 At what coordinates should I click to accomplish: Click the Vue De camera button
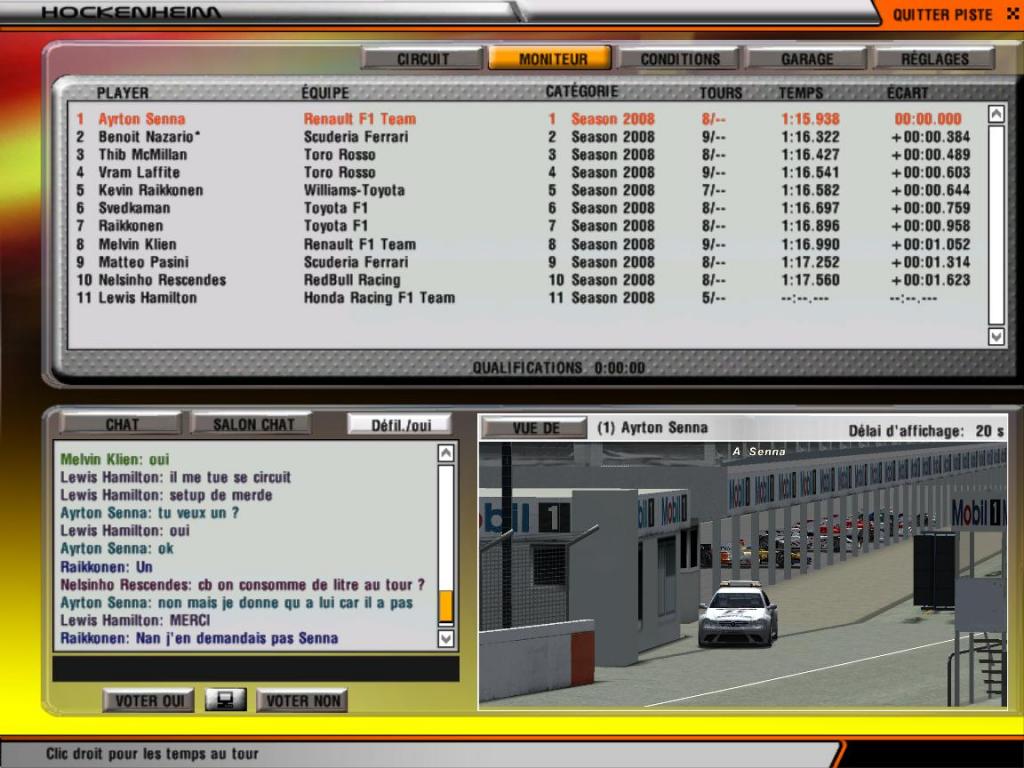tap(535, 428)
